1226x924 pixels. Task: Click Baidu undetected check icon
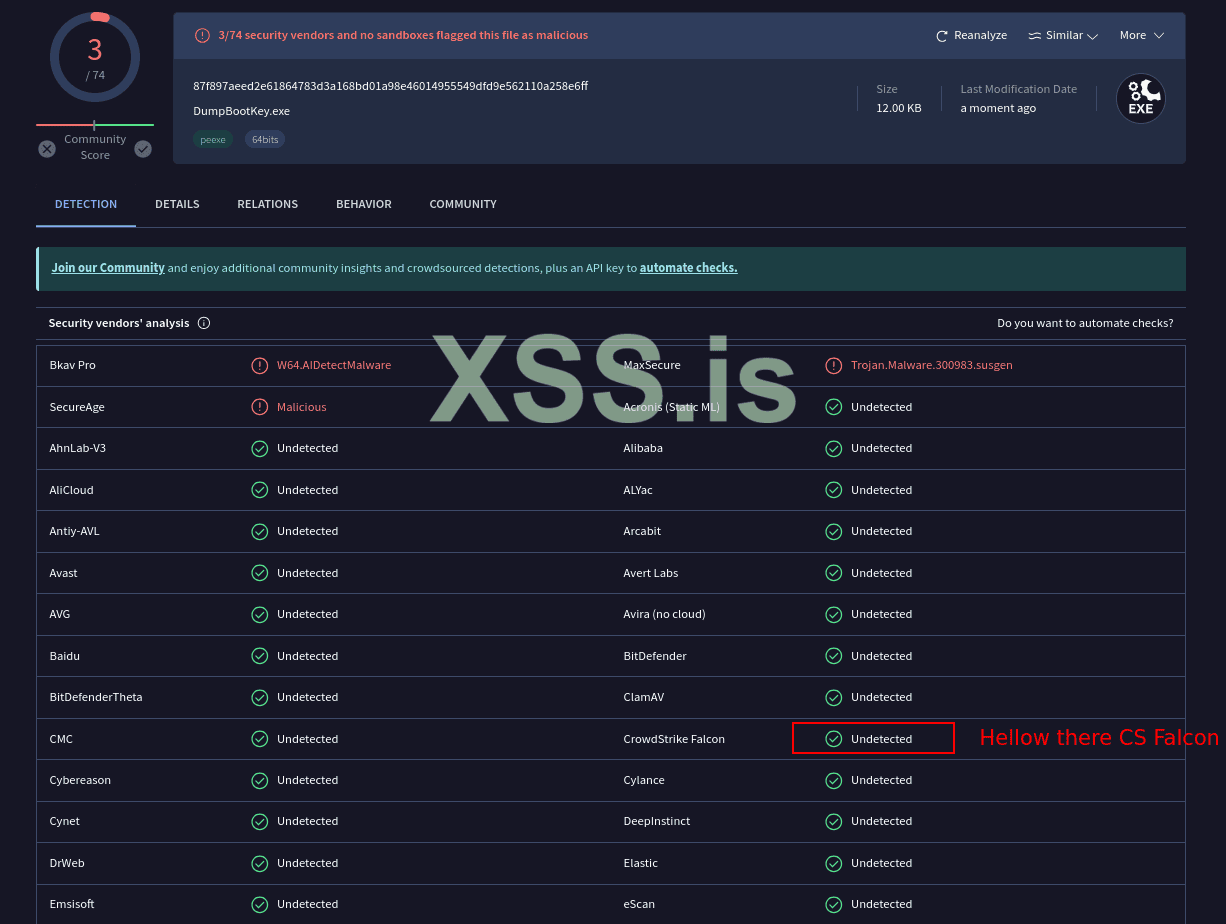click(260, 656)
